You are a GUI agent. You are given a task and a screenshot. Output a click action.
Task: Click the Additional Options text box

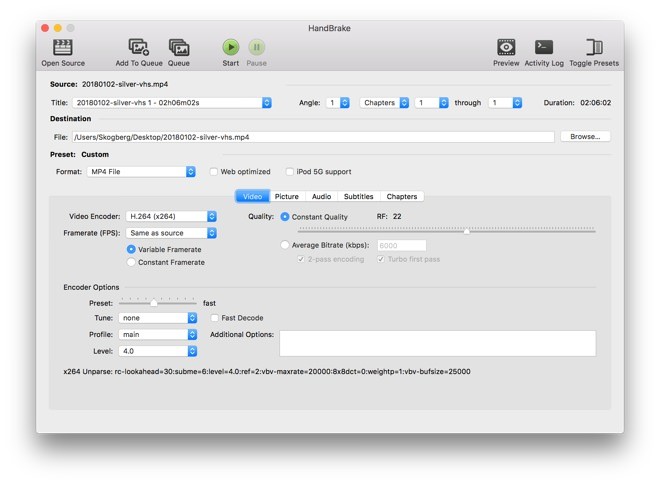[x=438, y=344]
